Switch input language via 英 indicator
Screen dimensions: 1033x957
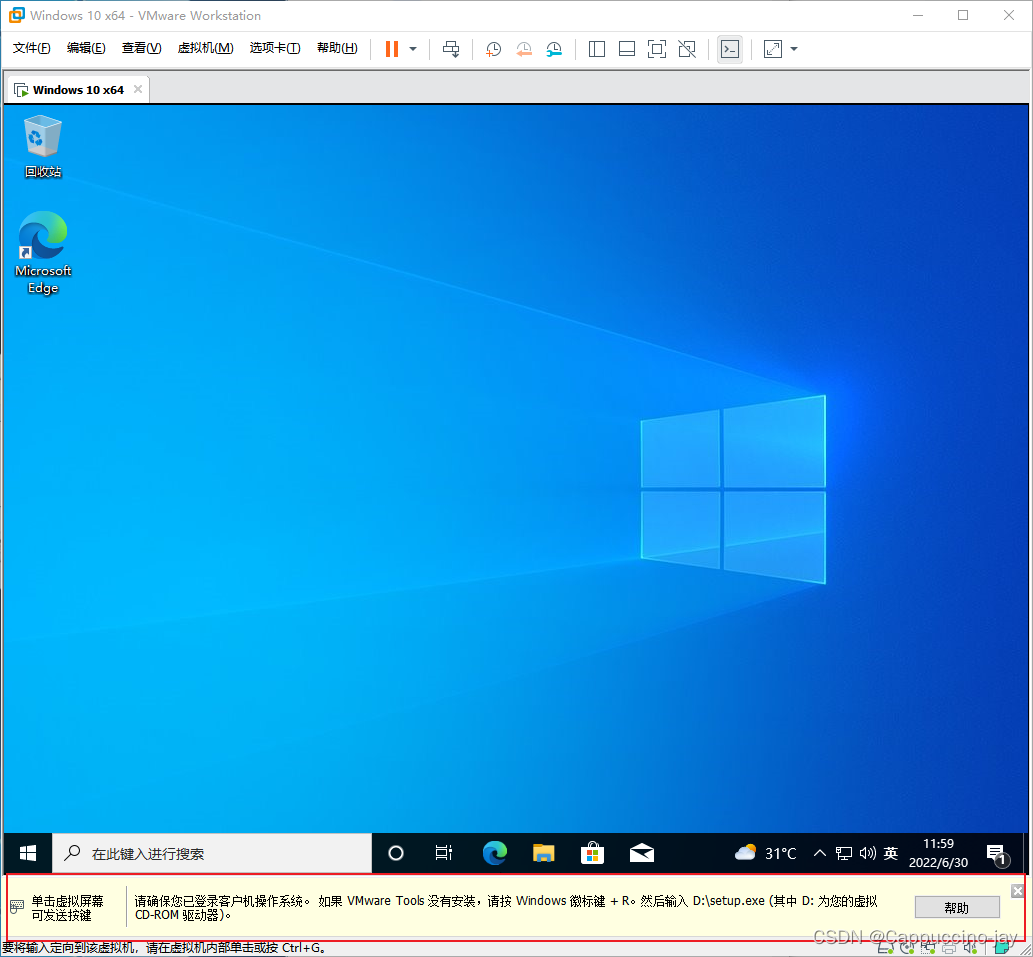(x=891, y=854)
